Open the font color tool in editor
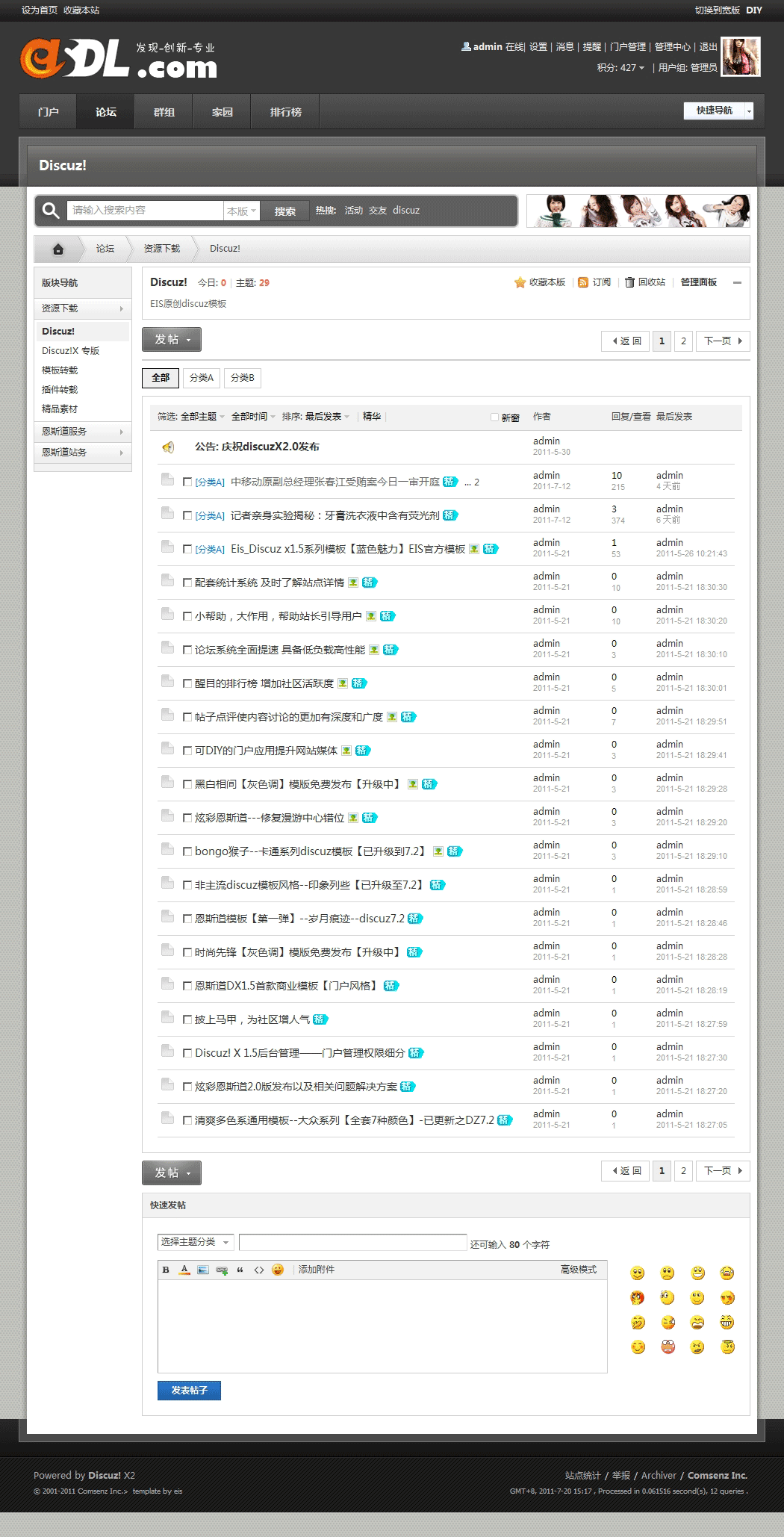The image size is (784, 1537). click(184, 1270)
